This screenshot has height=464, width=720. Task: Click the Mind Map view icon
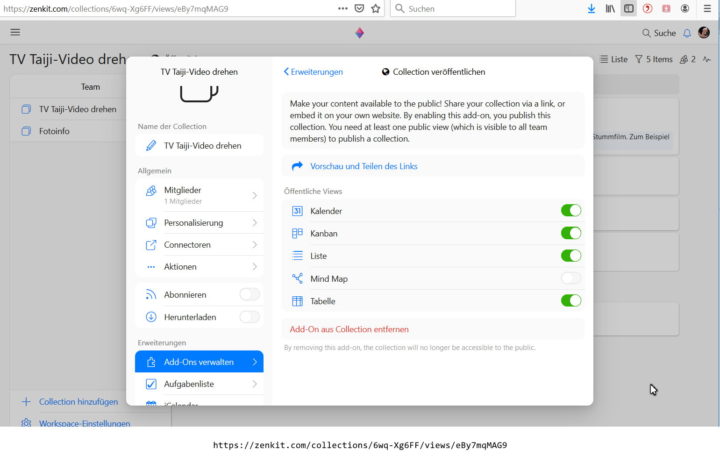click(297, 278)
